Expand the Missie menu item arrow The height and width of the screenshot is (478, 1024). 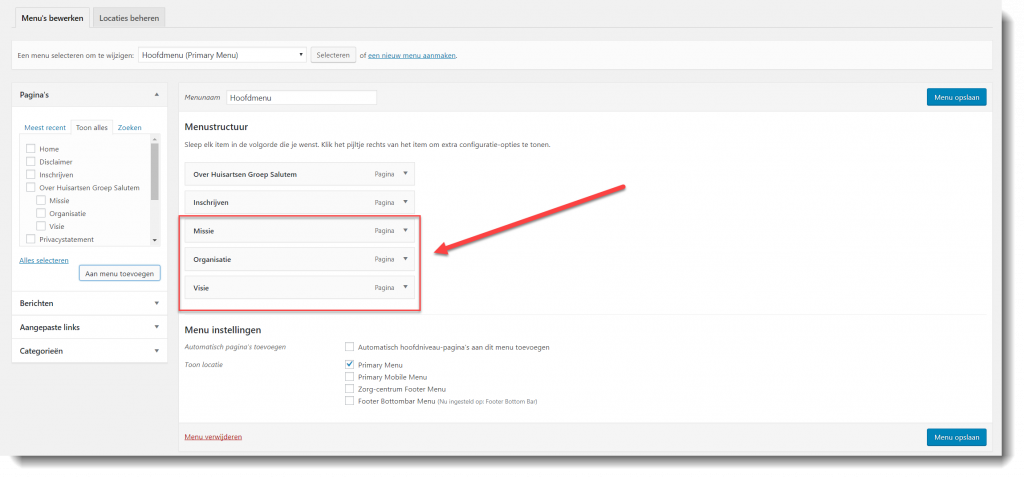pos(405,231)
